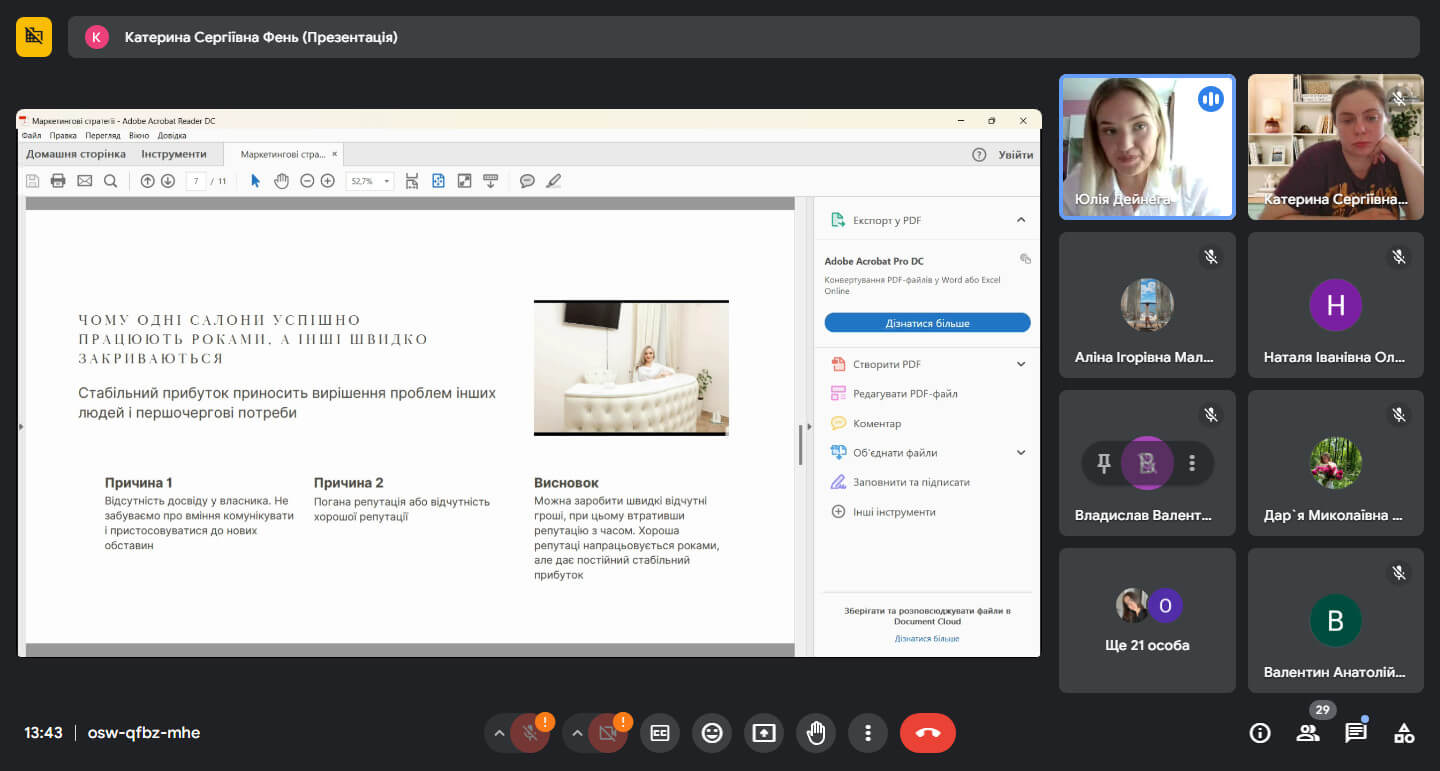Raise hand in the meeting
The width and height of the screenshot is (1440, 771).
pos(816,733)
